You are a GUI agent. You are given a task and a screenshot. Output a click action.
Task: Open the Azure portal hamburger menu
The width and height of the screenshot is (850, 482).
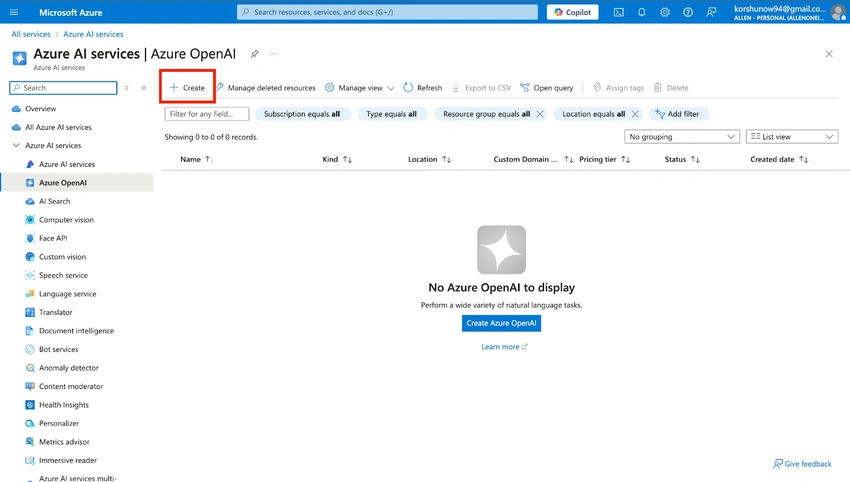(x=14, y=12)
